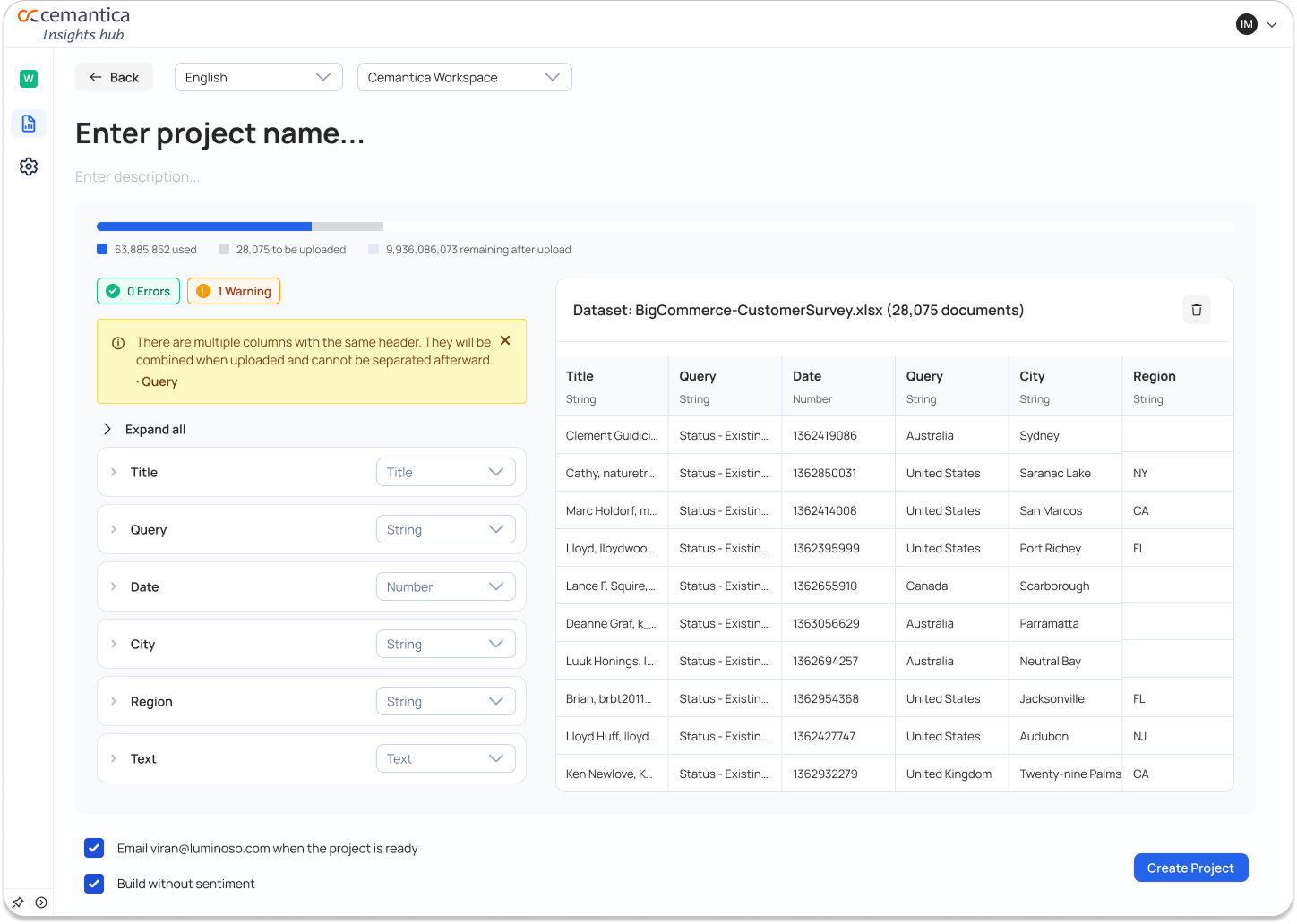Viewport: 1297px width, 924px height.
Task: Open the Query field type dropdown
Action: click(446, 529)
